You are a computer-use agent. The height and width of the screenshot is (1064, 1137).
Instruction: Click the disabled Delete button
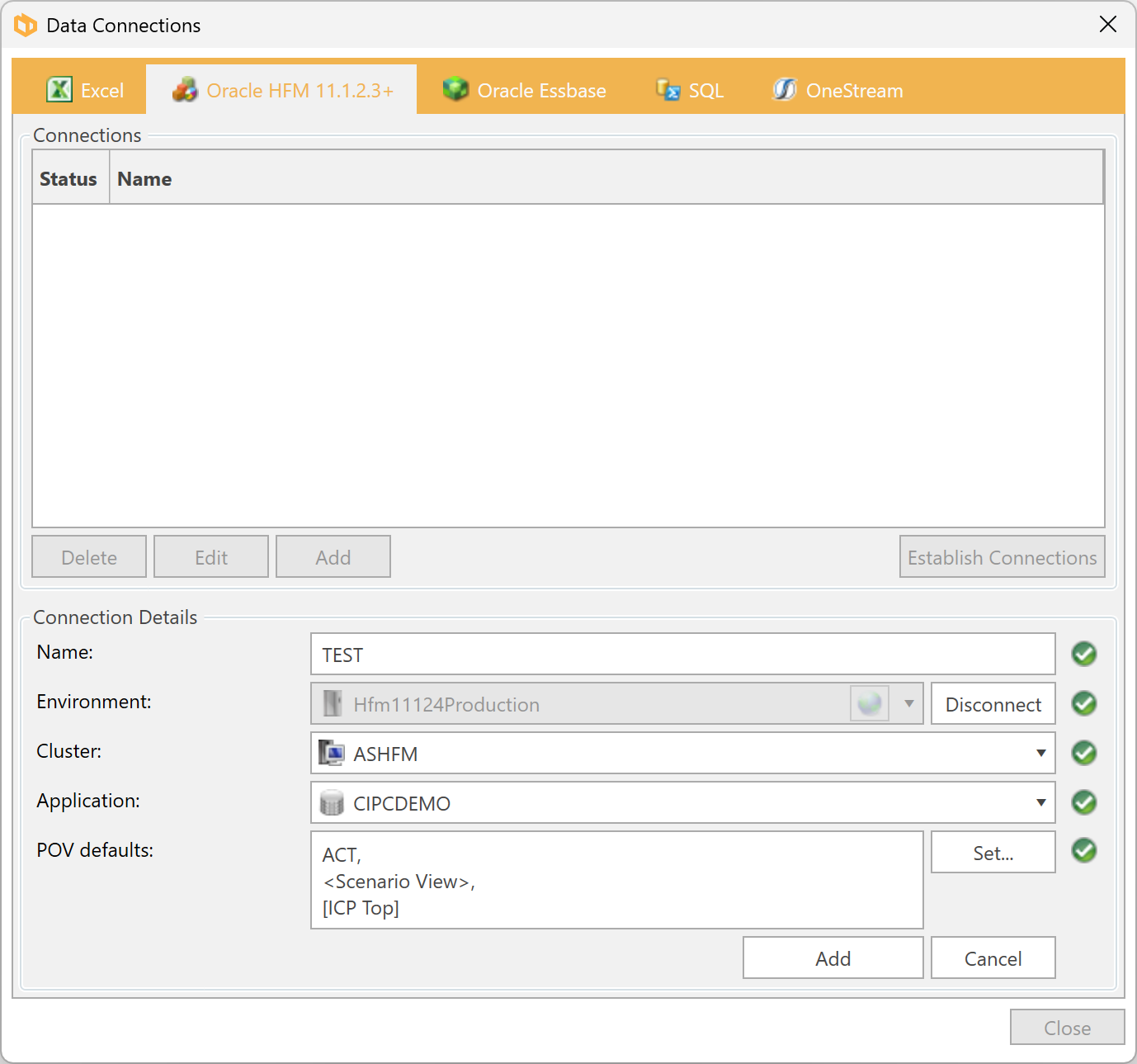pos(89,557)
